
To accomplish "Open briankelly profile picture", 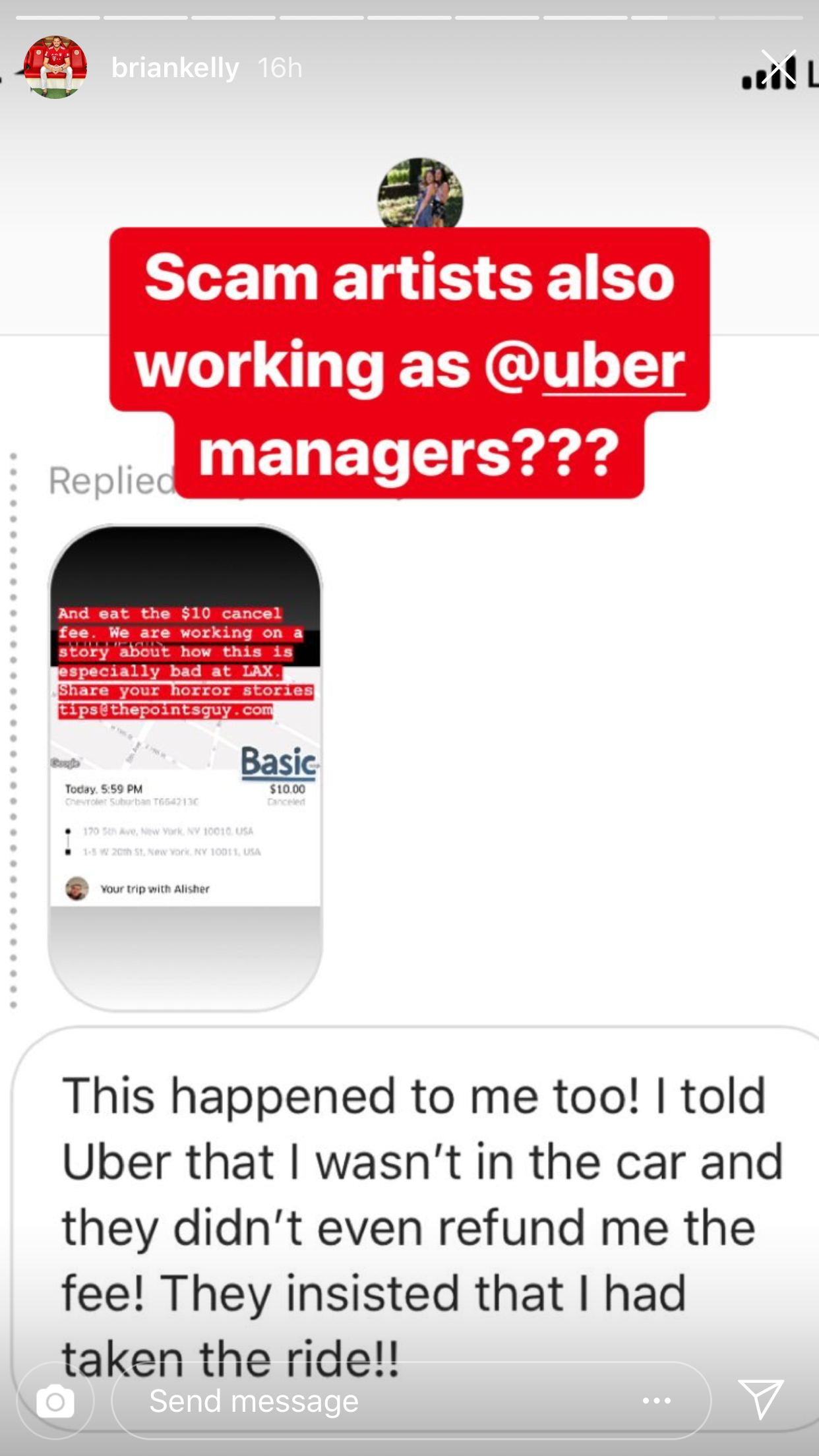I will [x=55, y=67].
